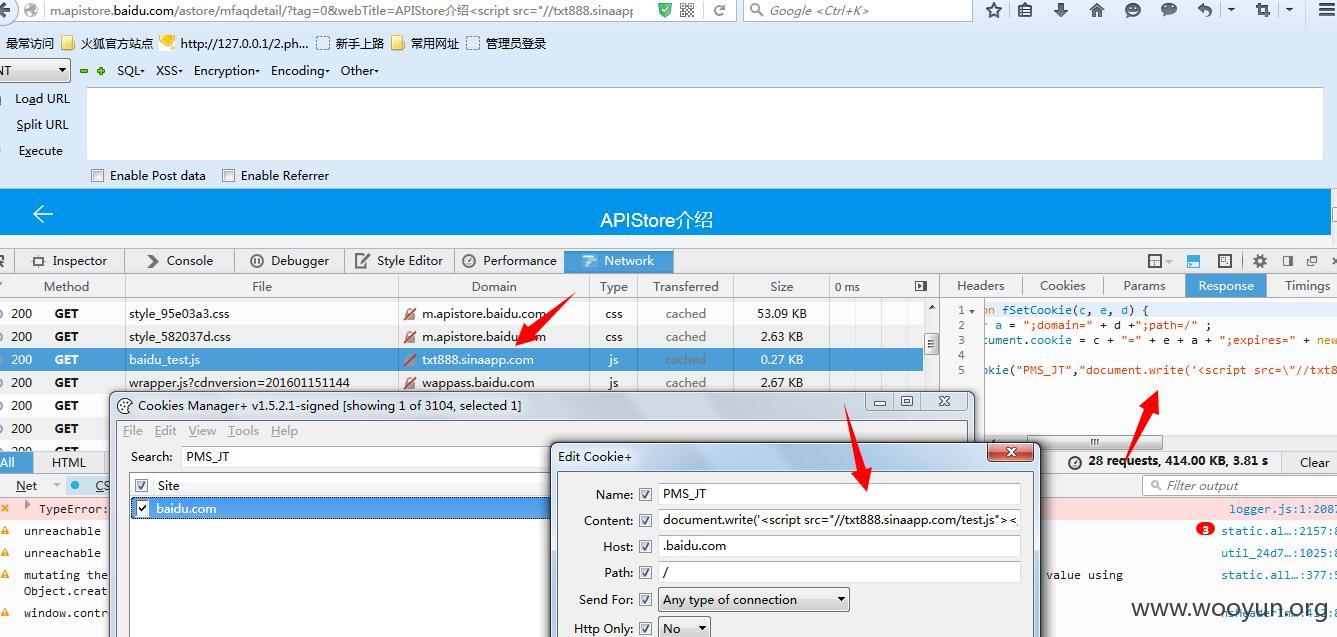Open the devtools frame picker icon
This screenshot has width=1337, height=637.
[x=1155, y=261]
